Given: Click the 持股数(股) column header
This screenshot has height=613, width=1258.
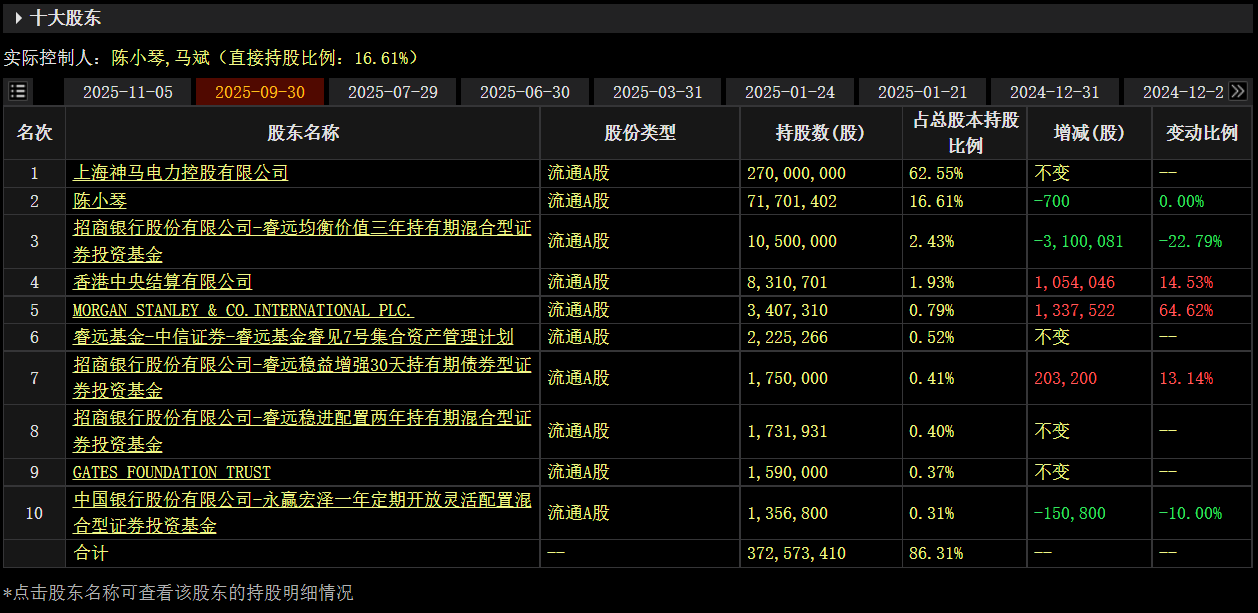Looking at the screenshot, I should point(821,133).
